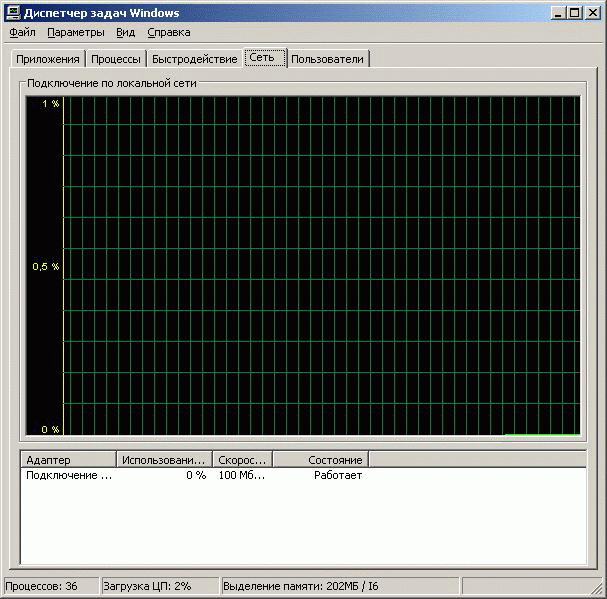Screen dimensions: 607x599
Task: Click the Task Manager title bar icon
Action: (x=12, y=13)
